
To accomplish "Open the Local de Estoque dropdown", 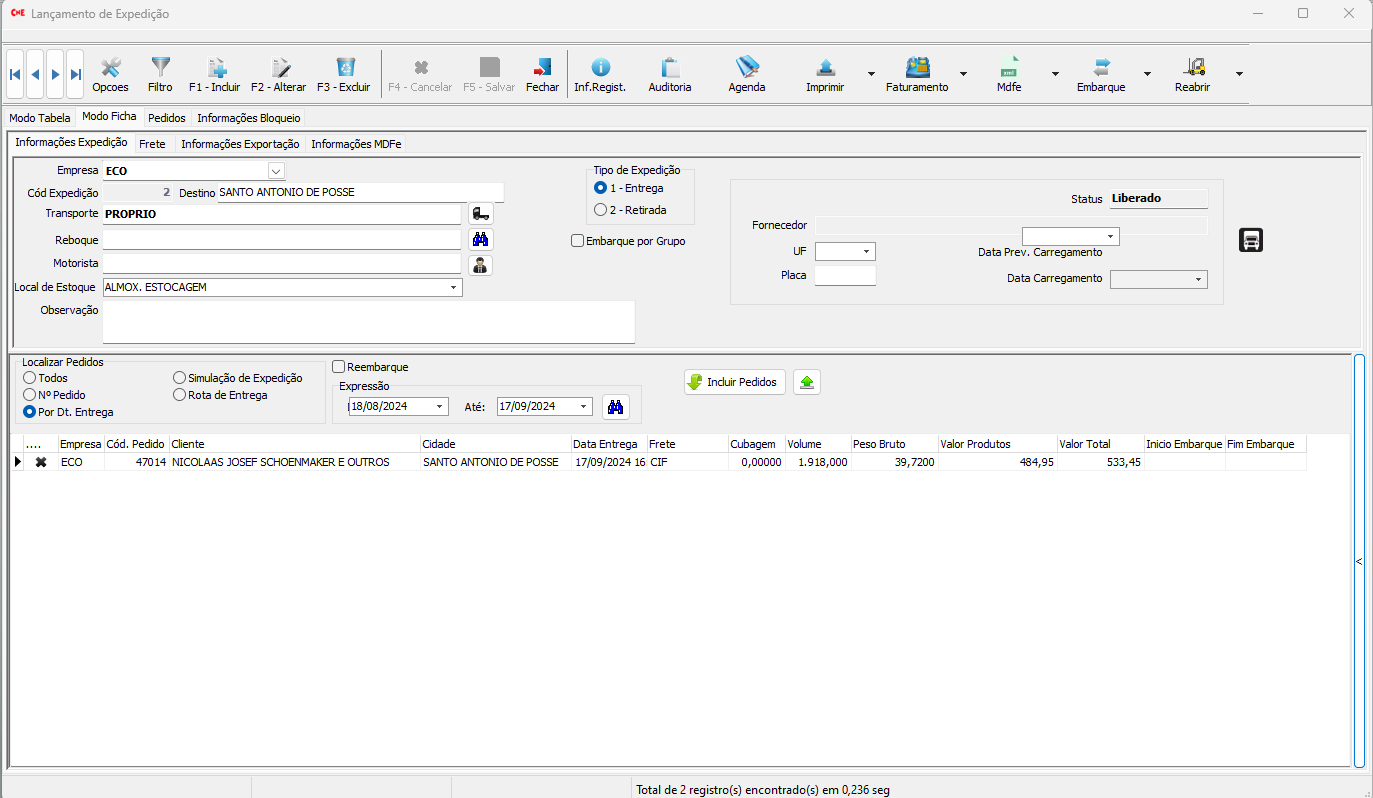I will point(454,288).
